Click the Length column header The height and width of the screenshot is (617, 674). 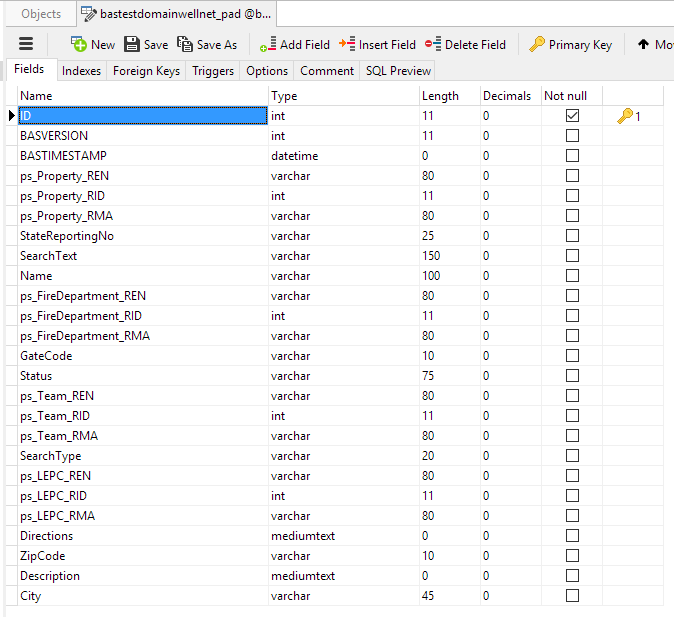(450, 95)
